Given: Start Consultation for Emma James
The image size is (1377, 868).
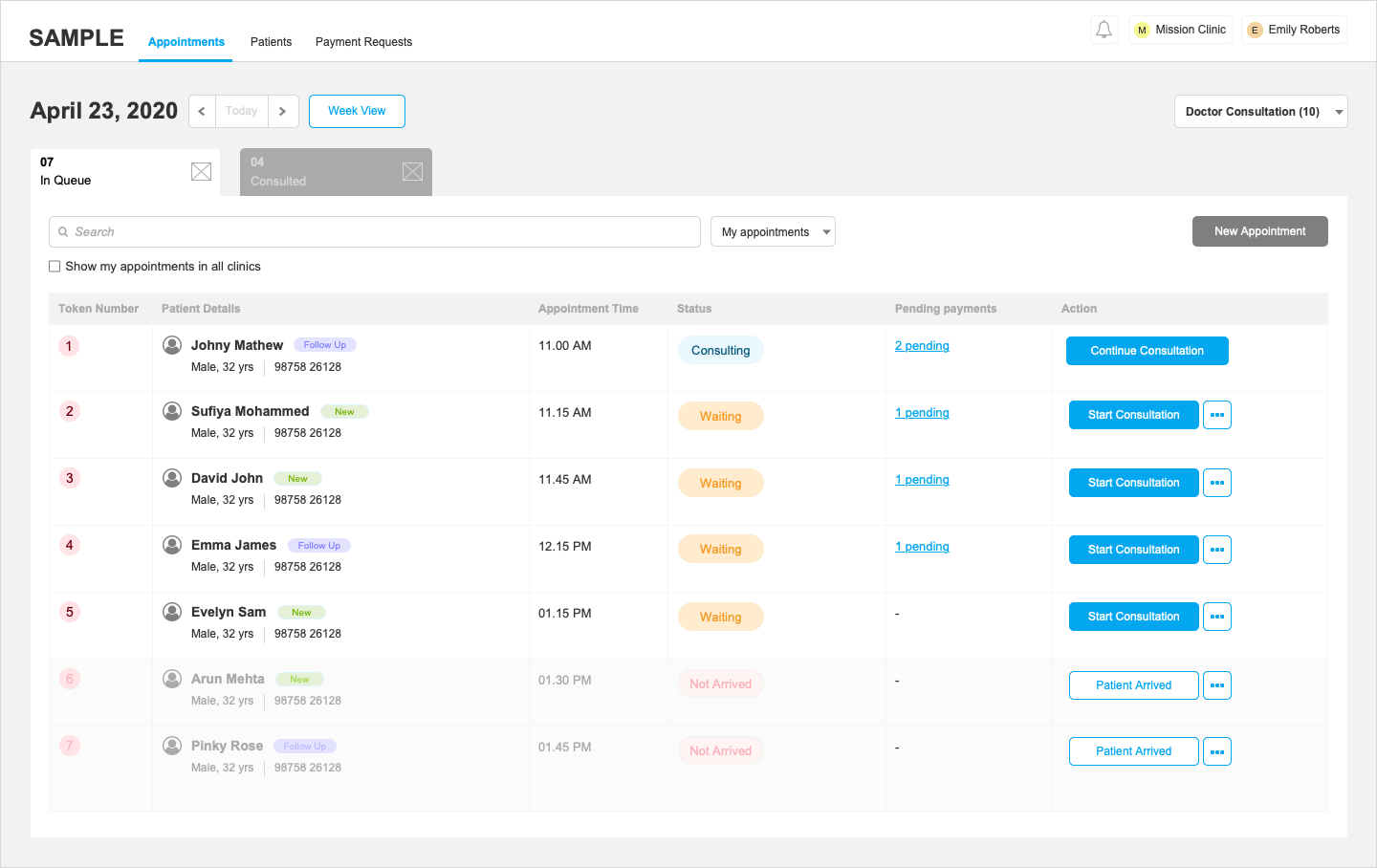Looking at the screenshot, I should [x=1134, y=550].
